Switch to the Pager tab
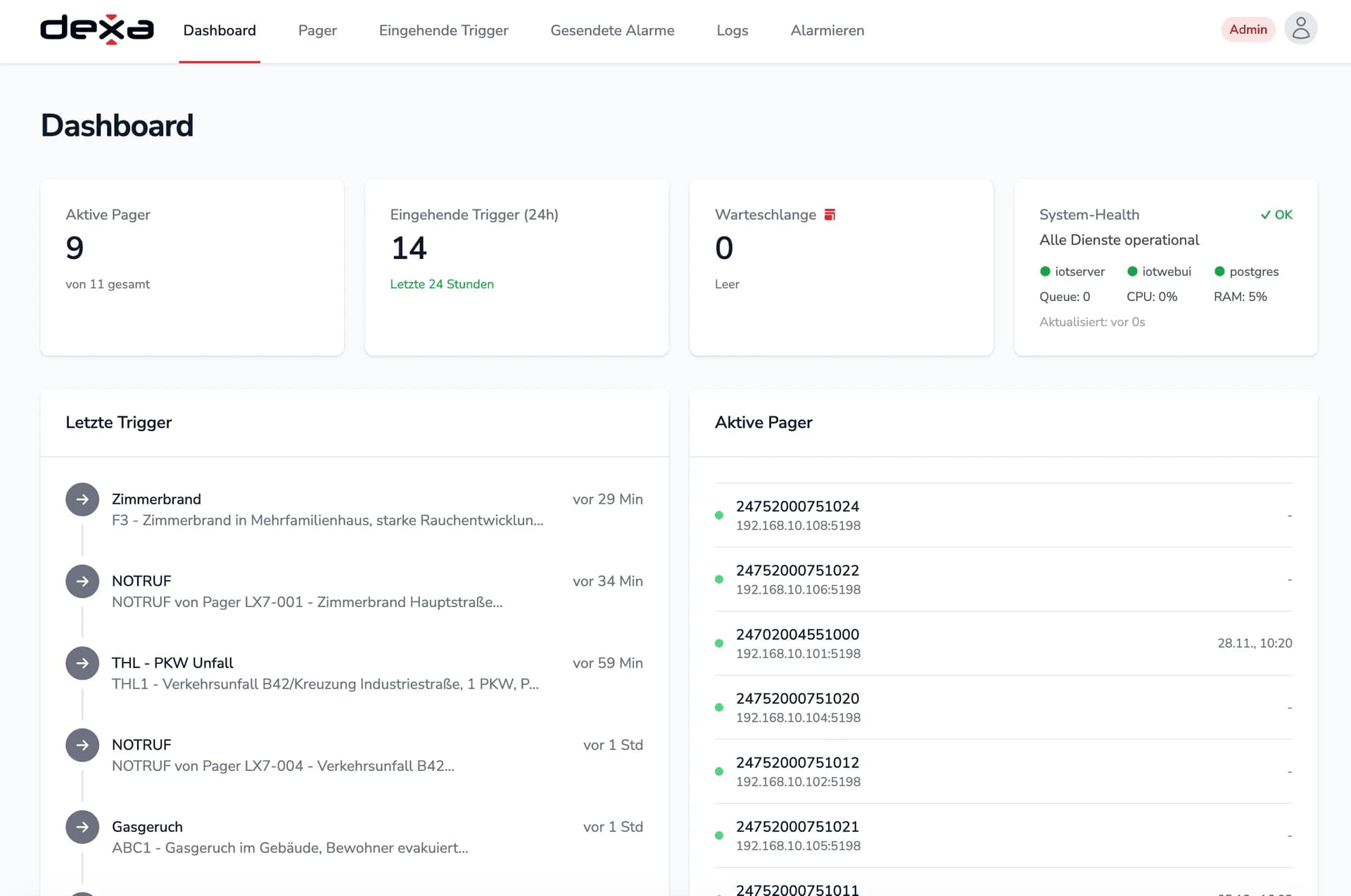Viewport: 1351px width, 896px height. click(317, 30)
